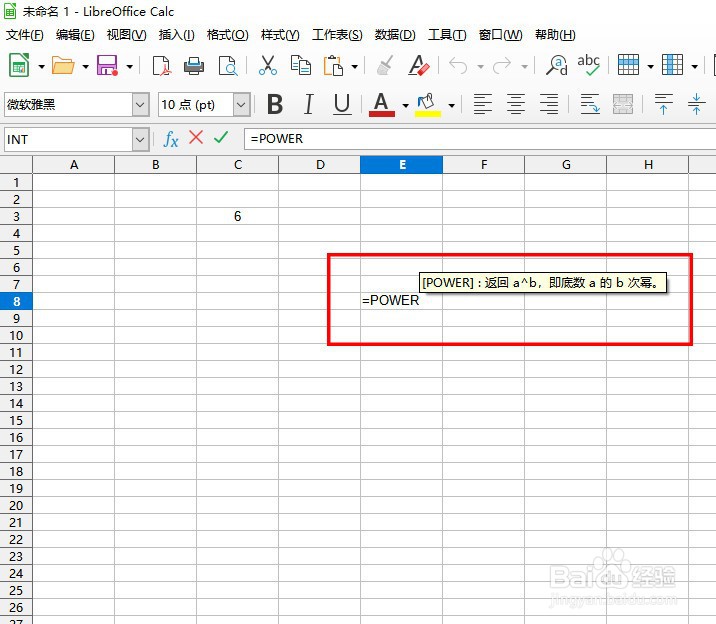
Task: Click the Copy icon
Action: 300,65
